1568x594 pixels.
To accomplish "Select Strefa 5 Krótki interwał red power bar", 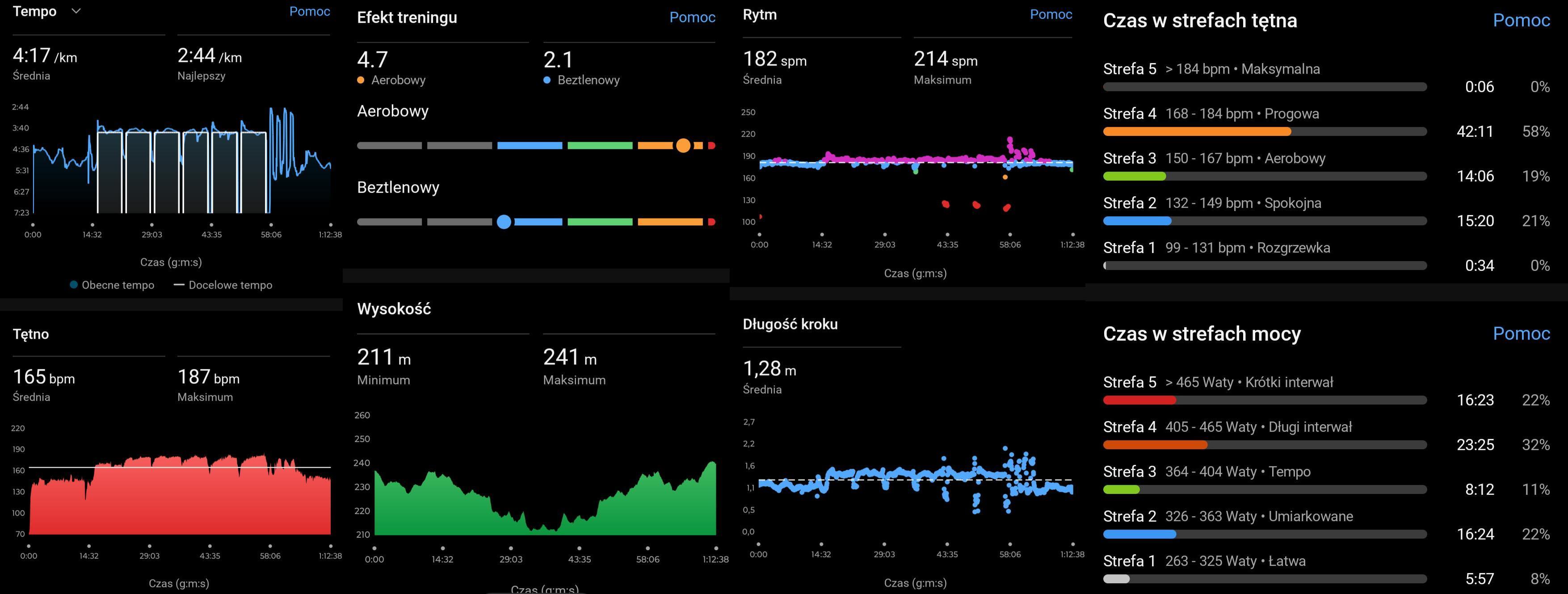I will point(1139,400).
